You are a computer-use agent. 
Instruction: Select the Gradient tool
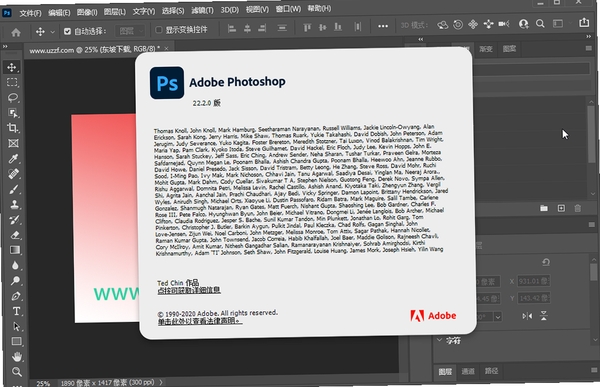(x=15, y=250)
